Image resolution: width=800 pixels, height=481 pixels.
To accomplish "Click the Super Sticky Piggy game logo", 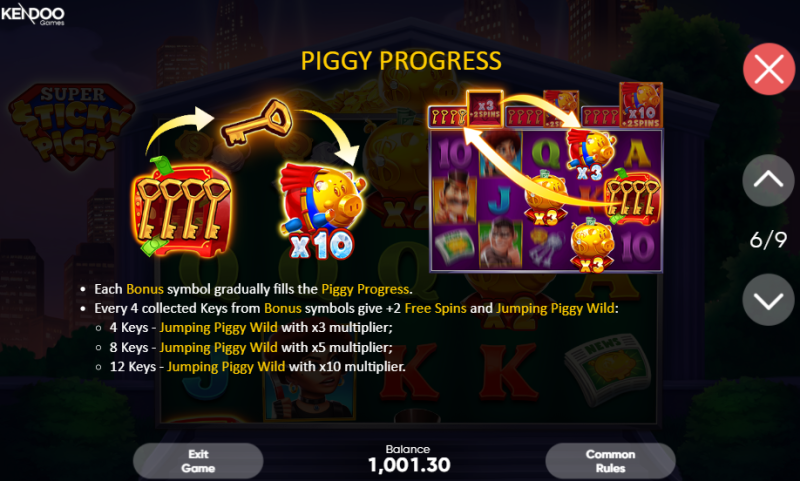I will pyautogui.click(x=71, y=125).
